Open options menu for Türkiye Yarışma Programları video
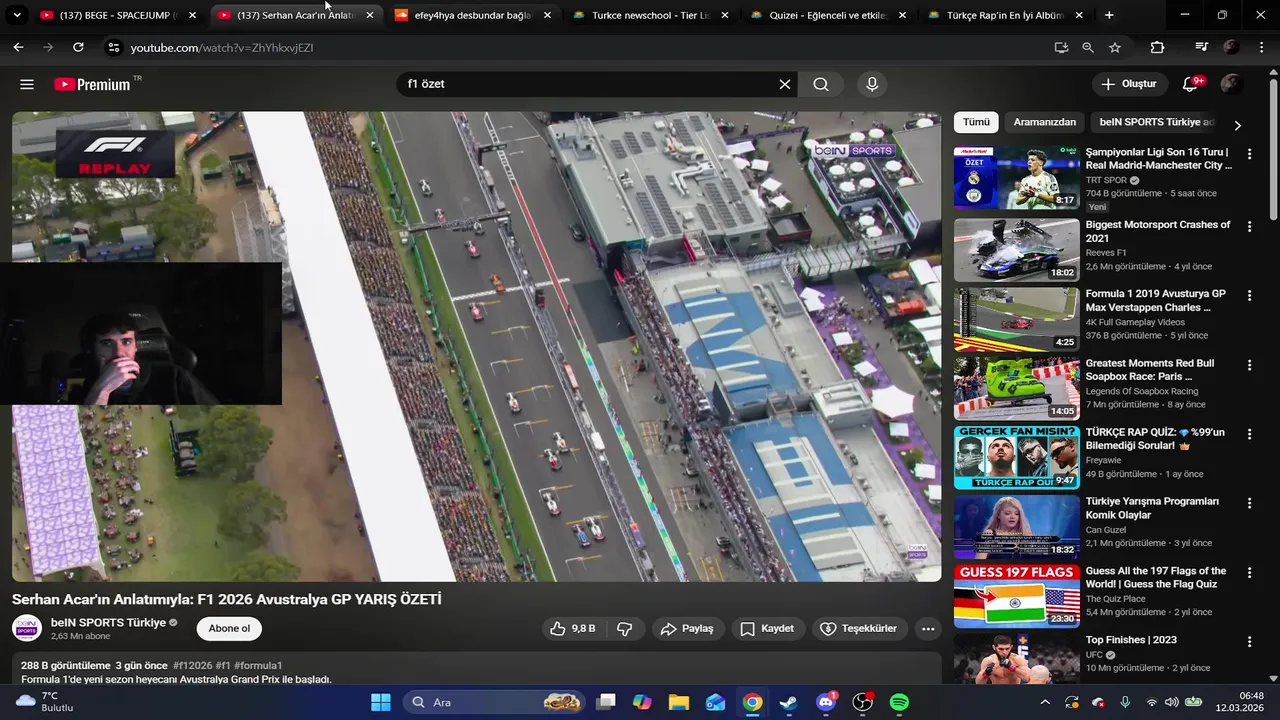Image resolution: width=1280 pixels, height=720 pixels. coord(1249,503)
